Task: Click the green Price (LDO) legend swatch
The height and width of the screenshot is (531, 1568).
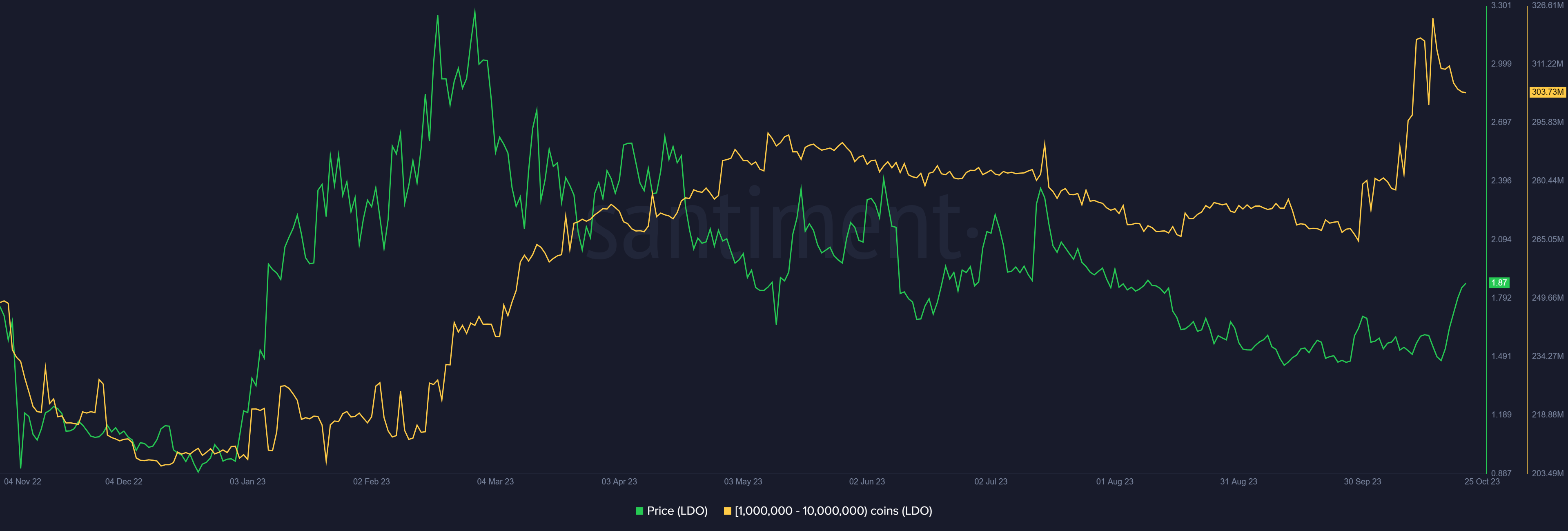Action: (x=639, y=511)
